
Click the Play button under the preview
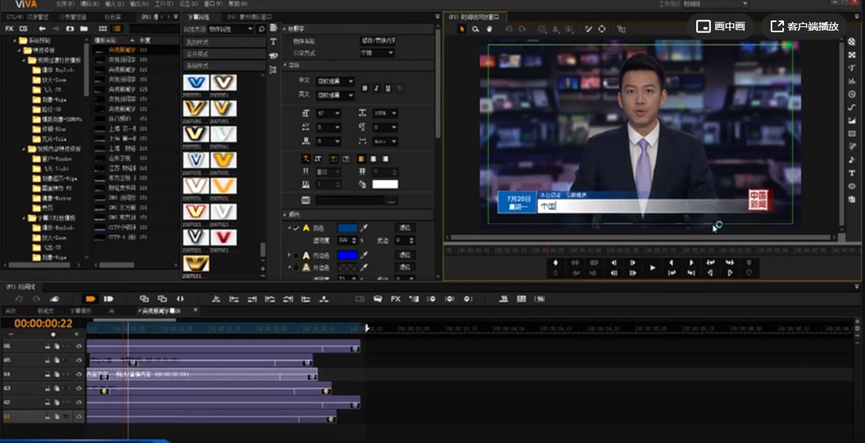652,267
